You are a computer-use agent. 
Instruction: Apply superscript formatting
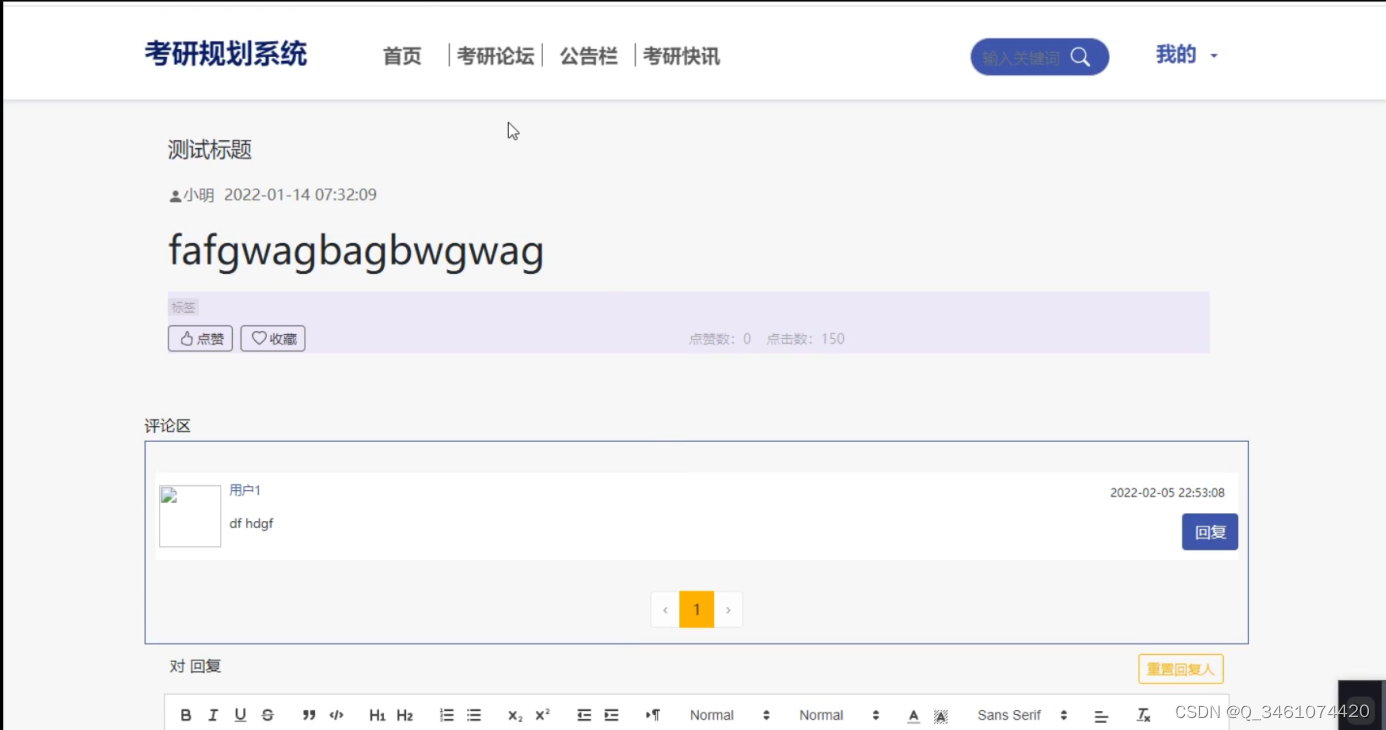pos(543,715)
